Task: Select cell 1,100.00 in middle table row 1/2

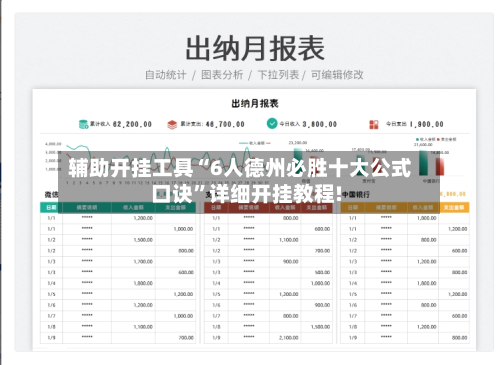Action: [x=289, y=240]
